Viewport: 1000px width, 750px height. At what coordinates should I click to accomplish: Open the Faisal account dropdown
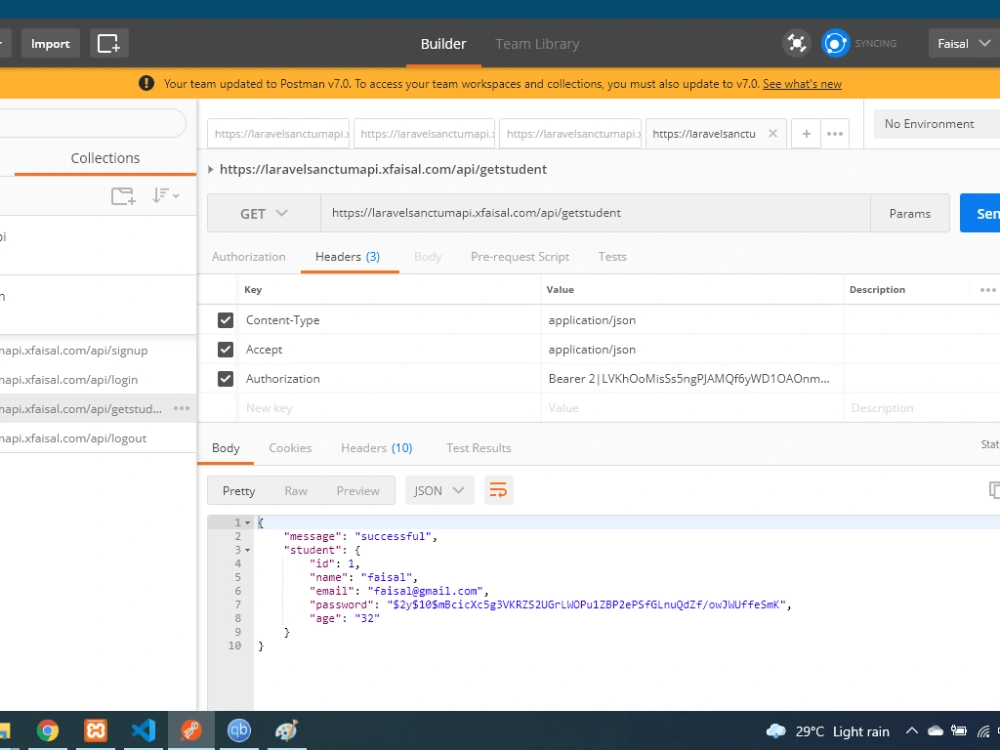pos(964,43)
